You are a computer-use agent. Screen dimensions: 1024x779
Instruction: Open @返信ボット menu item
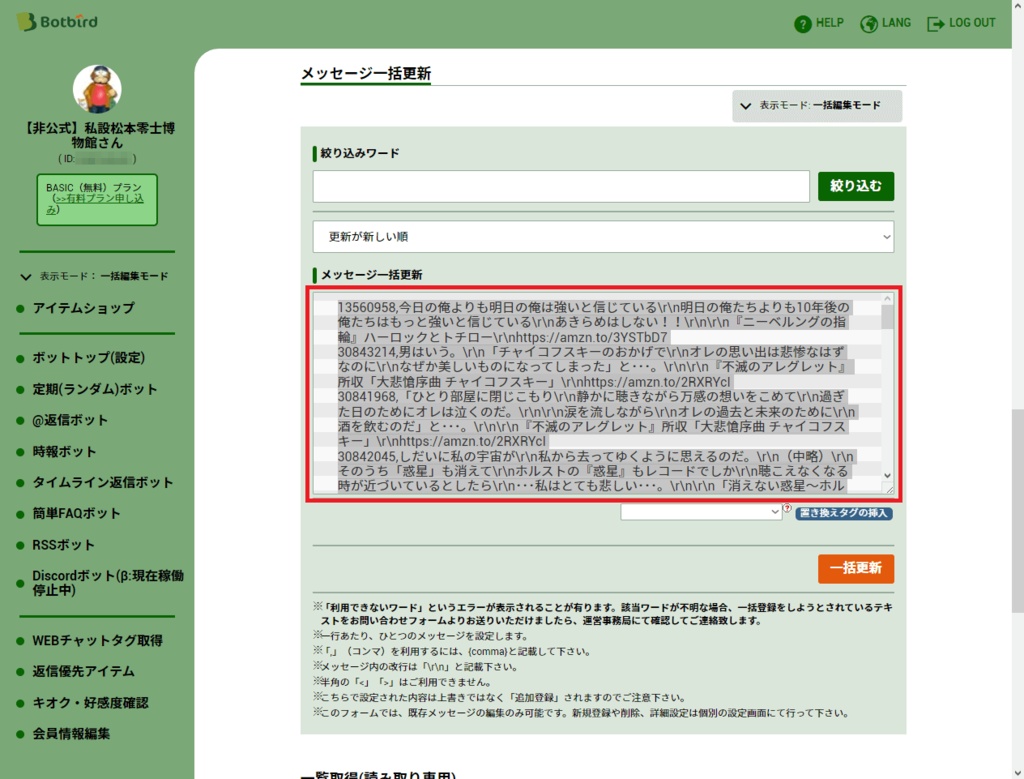(70, 421)
